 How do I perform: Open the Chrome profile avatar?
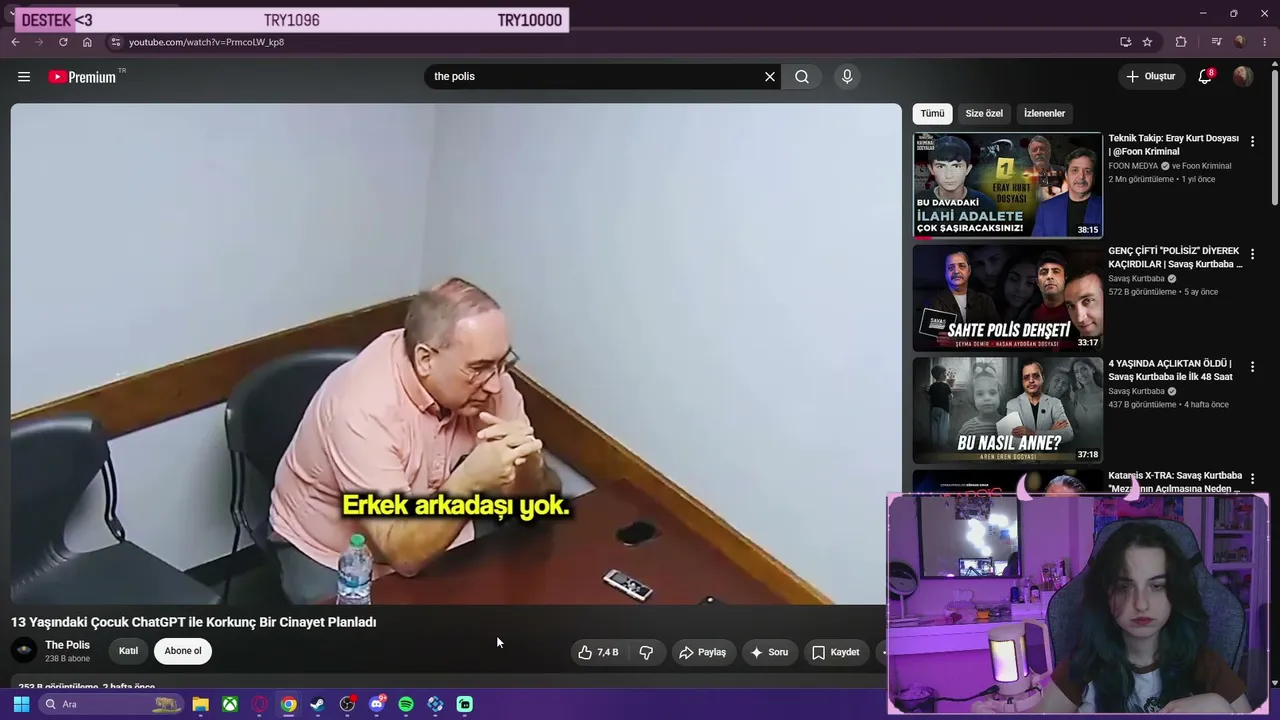(1240, 42)
